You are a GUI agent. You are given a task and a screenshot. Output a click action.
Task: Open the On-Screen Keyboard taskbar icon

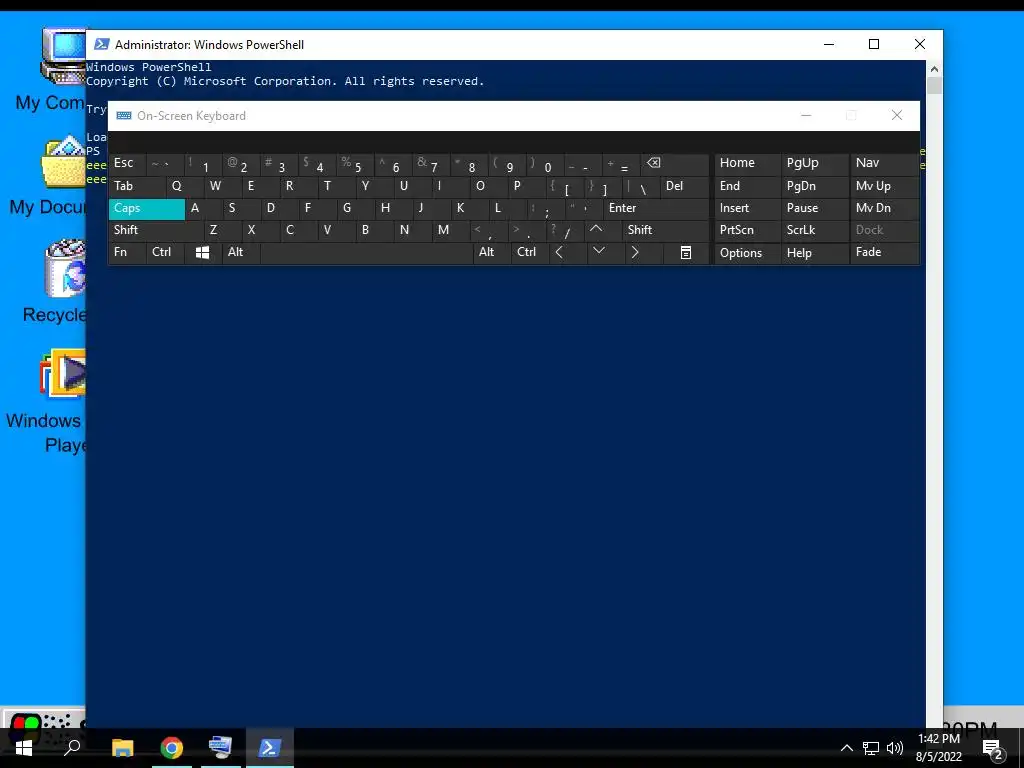(220, 748)
